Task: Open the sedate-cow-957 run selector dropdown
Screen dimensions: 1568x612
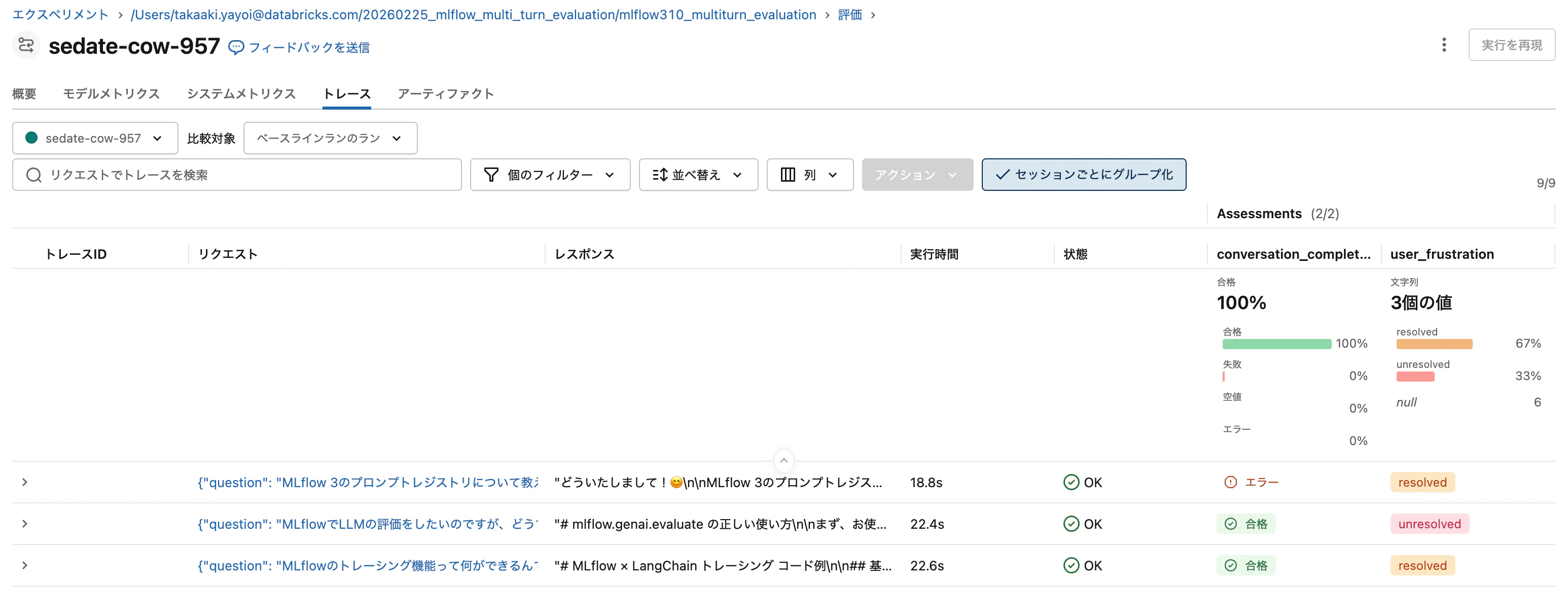Action: pos(94,138)
